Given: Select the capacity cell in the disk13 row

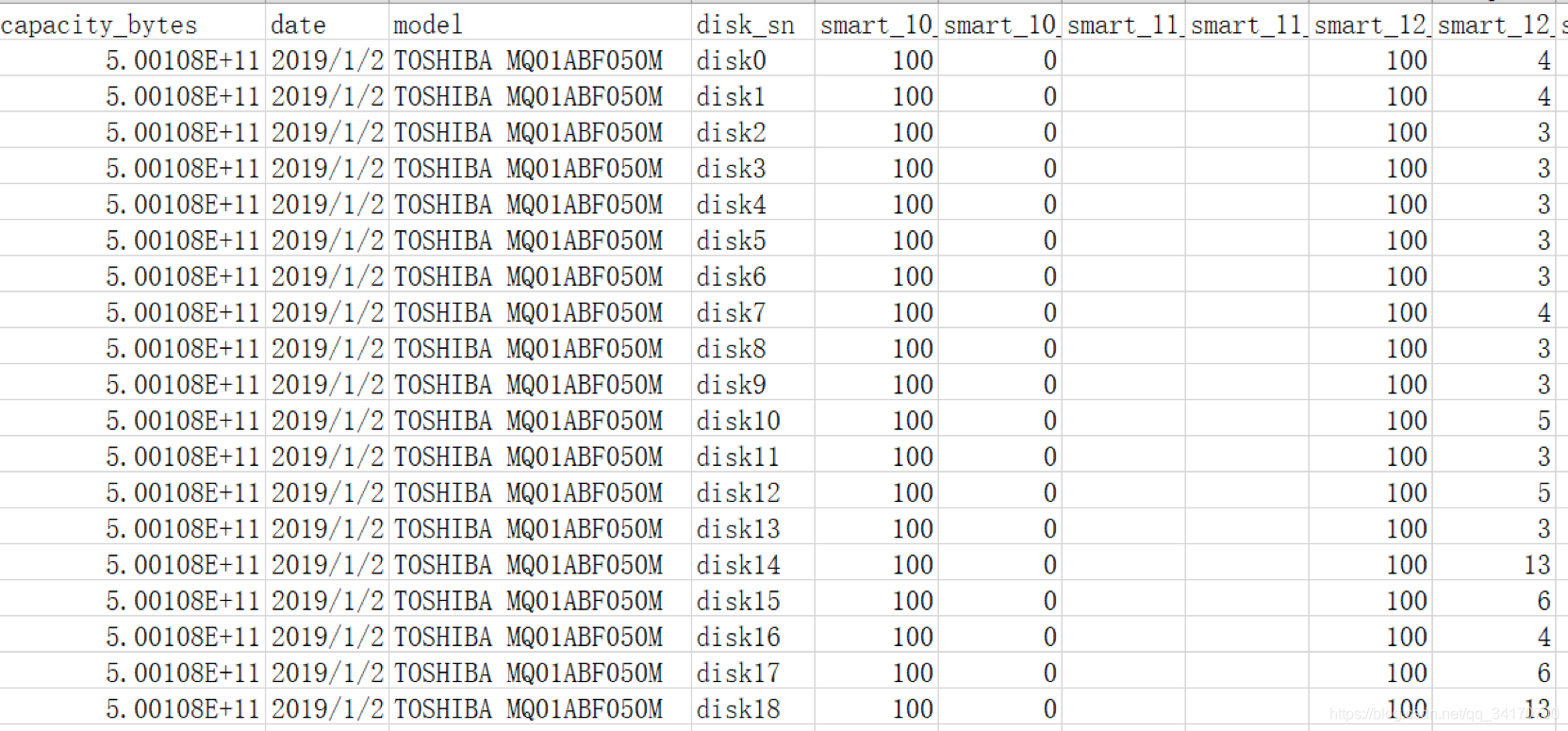Looking at the screenshot, I should tap(132, 528).
